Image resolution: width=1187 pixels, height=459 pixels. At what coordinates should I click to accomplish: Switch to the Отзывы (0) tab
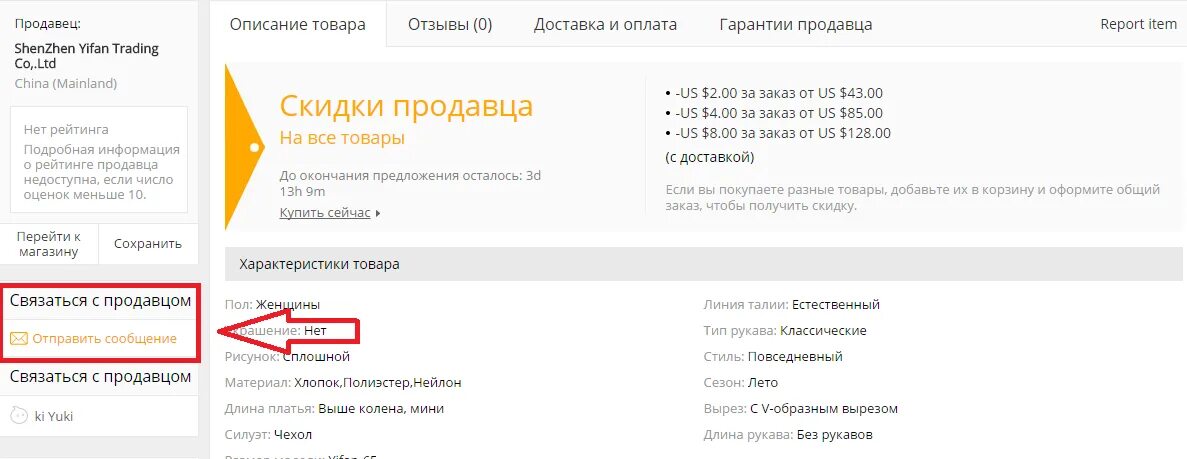point(450,24)
